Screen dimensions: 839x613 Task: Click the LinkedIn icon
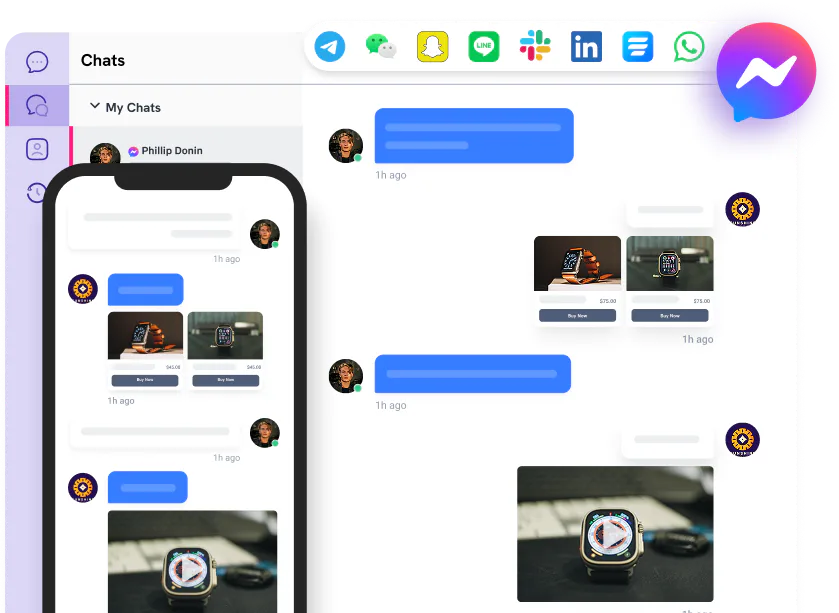pos(586,47)
